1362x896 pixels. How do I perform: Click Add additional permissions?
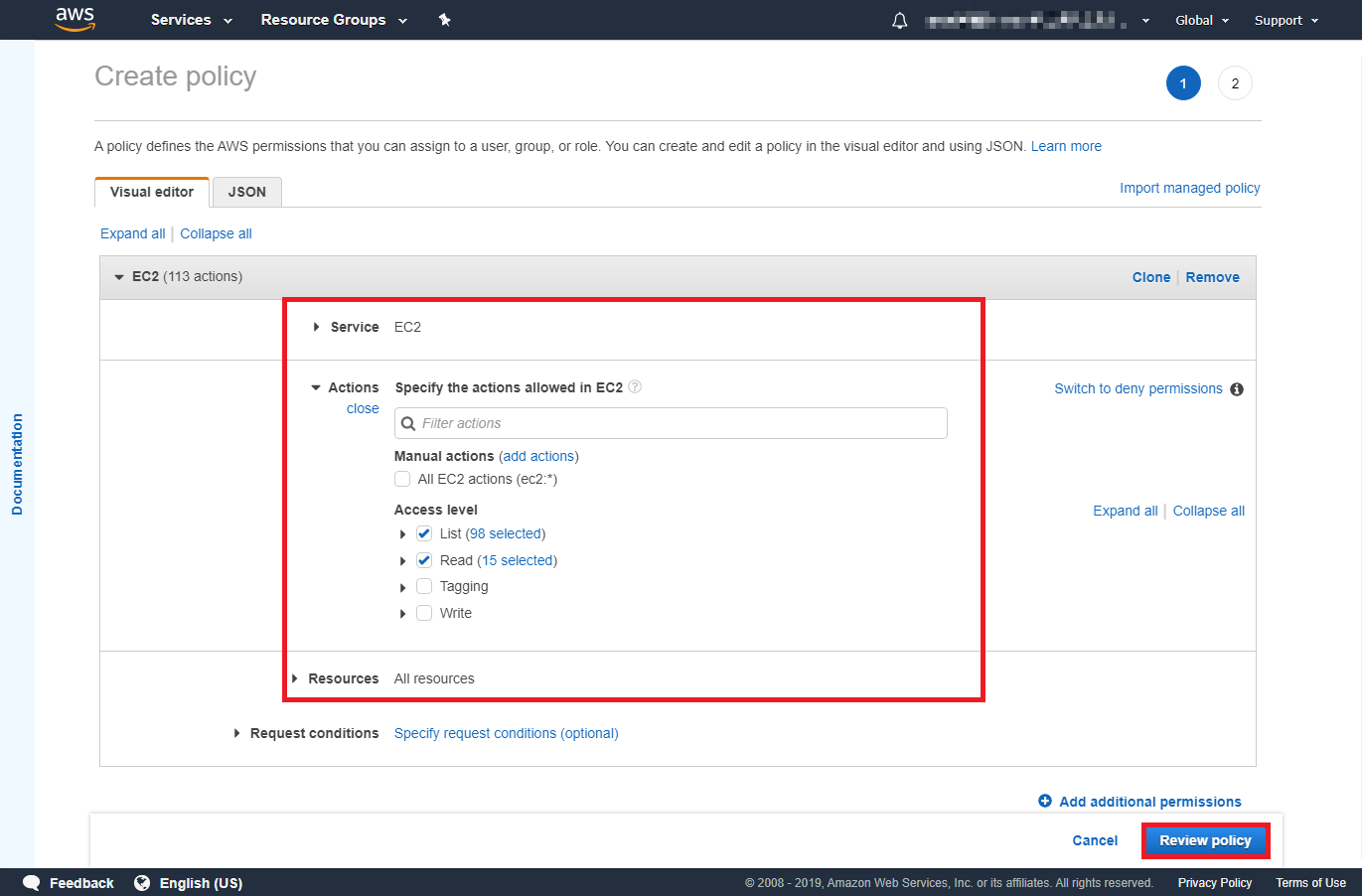pos(1150,802)
